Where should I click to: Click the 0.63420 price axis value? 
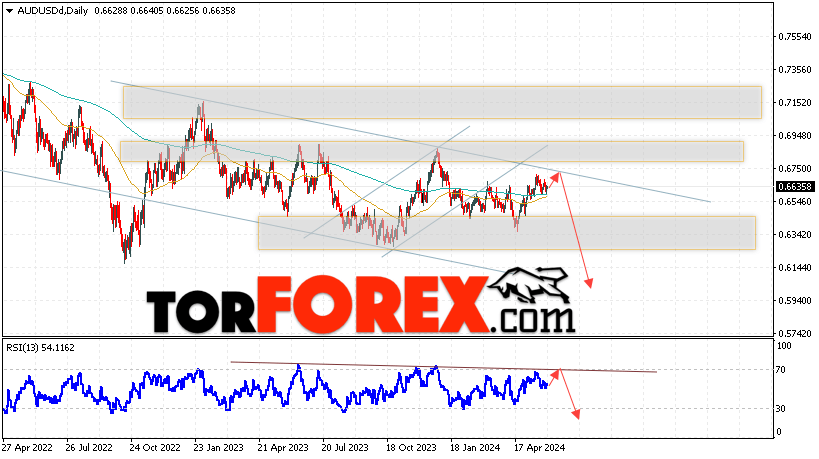[x=794, y=234]
